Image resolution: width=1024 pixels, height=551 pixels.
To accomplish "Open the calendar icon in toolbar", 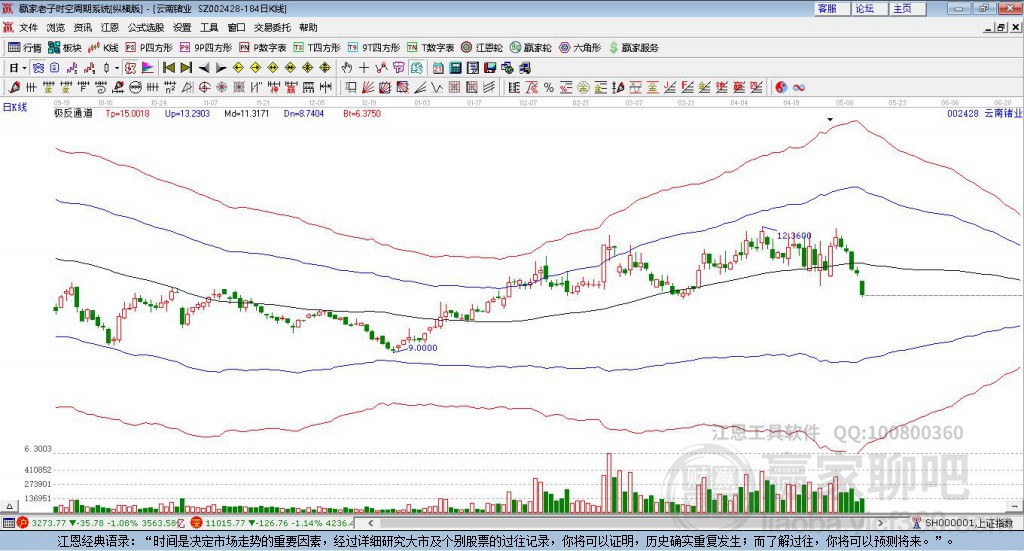I will pyautogui.click(x=438, y=68).
